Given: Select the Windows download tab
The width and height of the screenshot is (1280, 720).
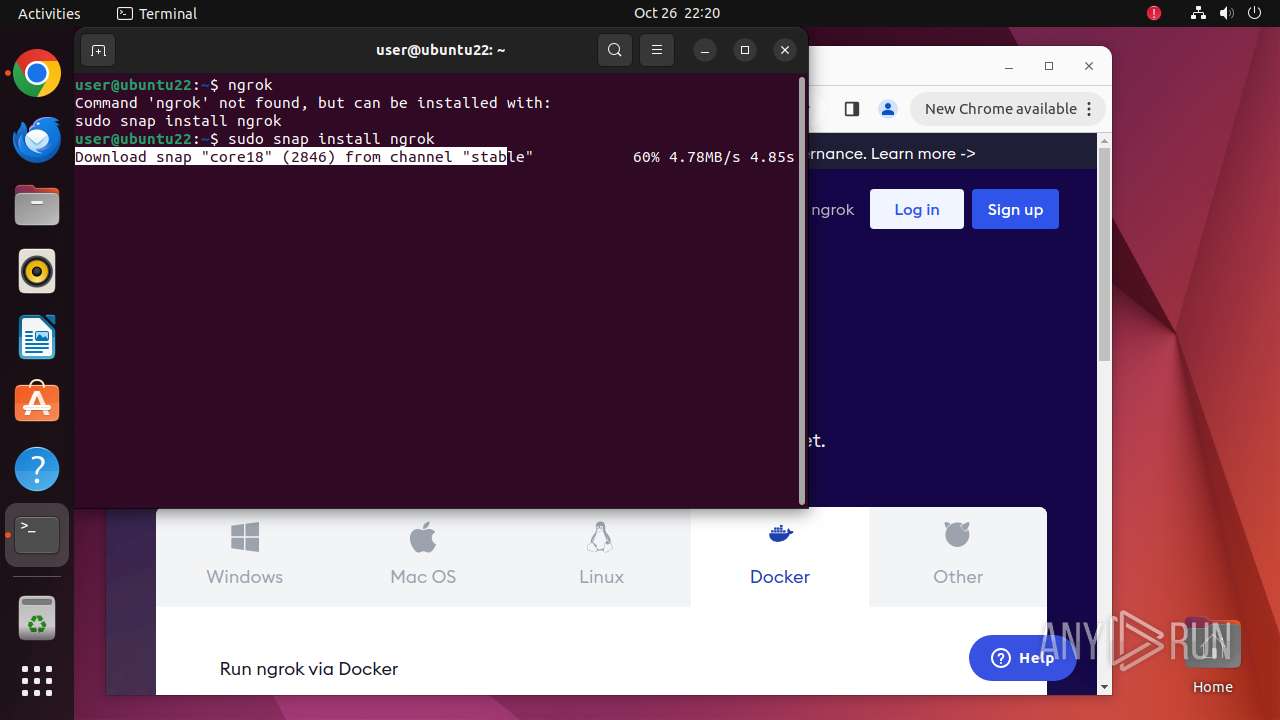Looking at the screenshot, I should click(245, 556).
